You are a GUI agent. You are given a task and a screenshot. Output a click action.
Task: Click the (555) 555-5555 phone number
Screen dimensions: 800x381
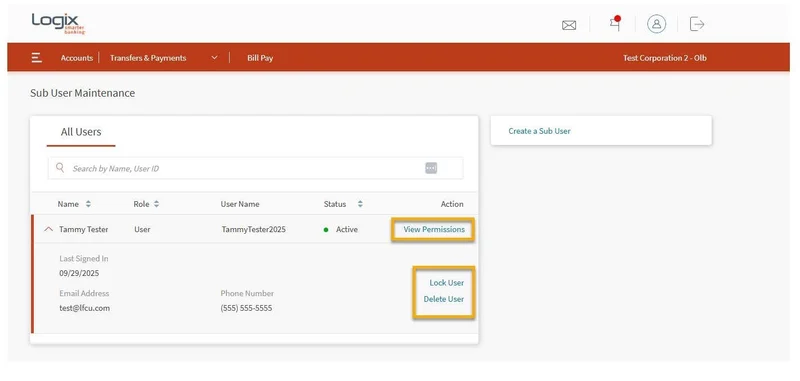[x=246, y=308]
